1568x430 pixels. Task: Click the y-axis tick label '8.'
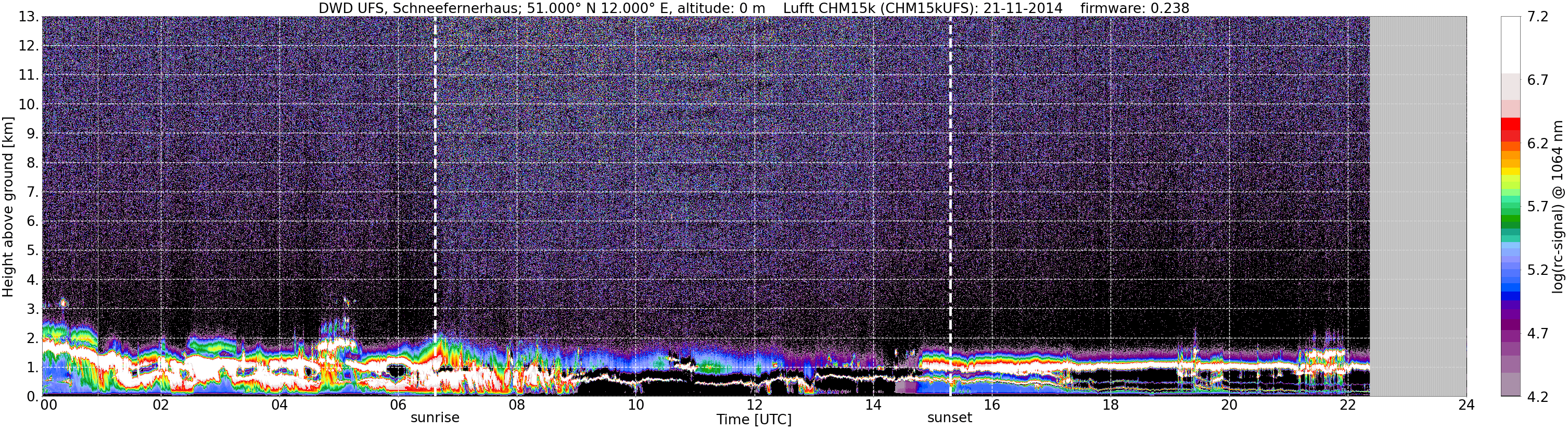(x=33, y=162)
